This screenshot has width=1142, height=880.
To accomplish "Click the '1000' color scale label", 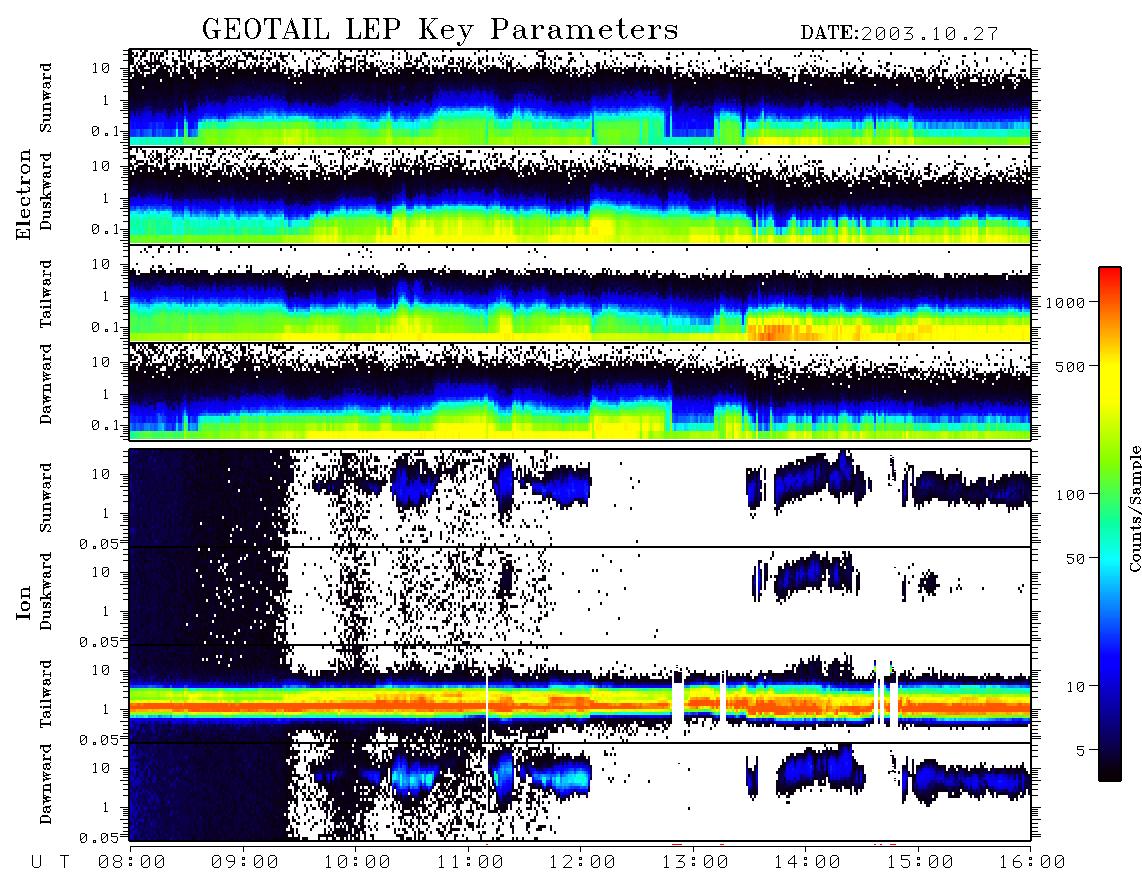I will click(x=1065, y=303).
